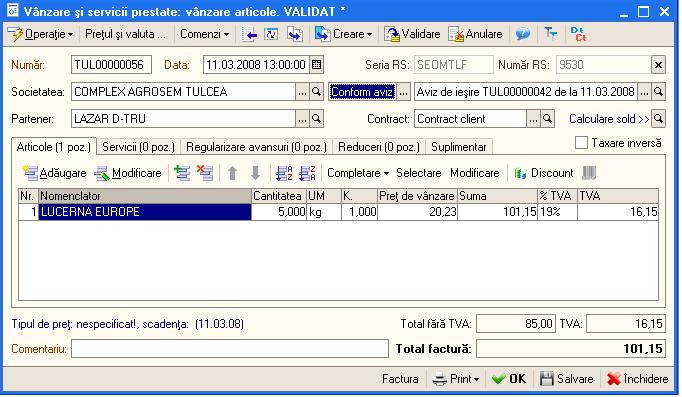Switch to the Servicii (0 poz.) tab
The image size is (682, 397).
coord(138,147)
